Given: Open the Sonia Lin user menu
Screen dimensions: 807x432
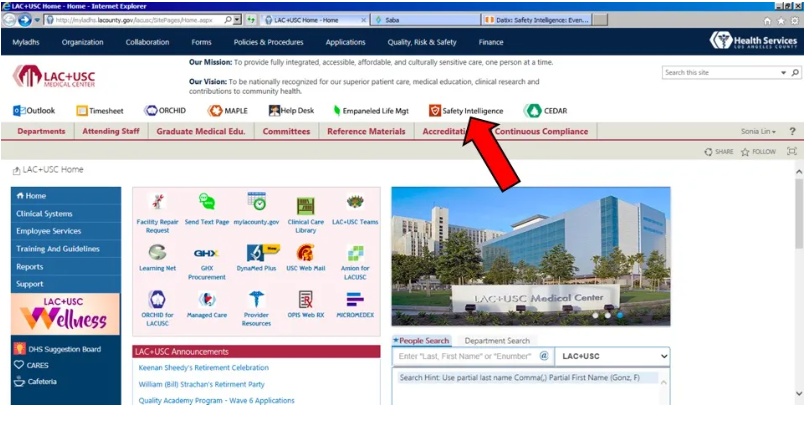Looking at the screenshot, I should point(758,131).
